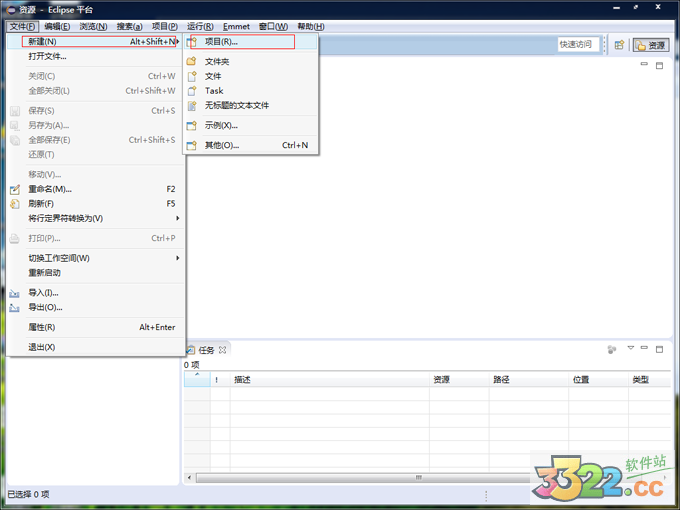Click the file icon beside 文件

pyautogui.click(x=192, y=76)
